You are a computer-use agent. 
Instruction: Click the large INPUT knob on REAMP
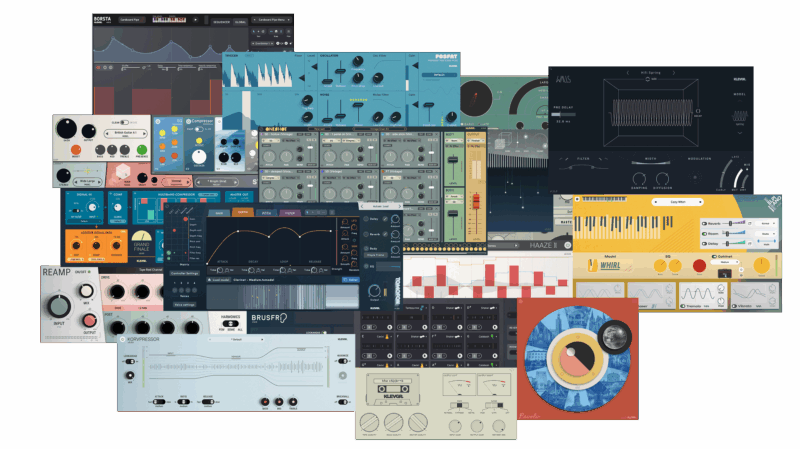(59, 306)
